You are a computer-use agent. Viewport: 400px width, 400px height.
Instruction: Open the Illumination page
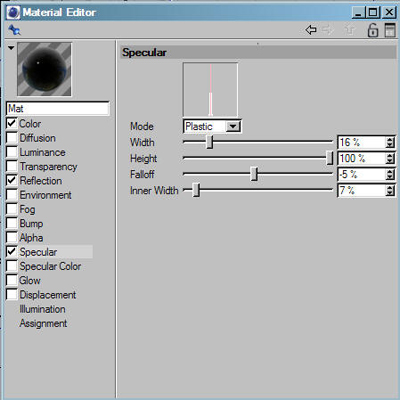point(42,309)
